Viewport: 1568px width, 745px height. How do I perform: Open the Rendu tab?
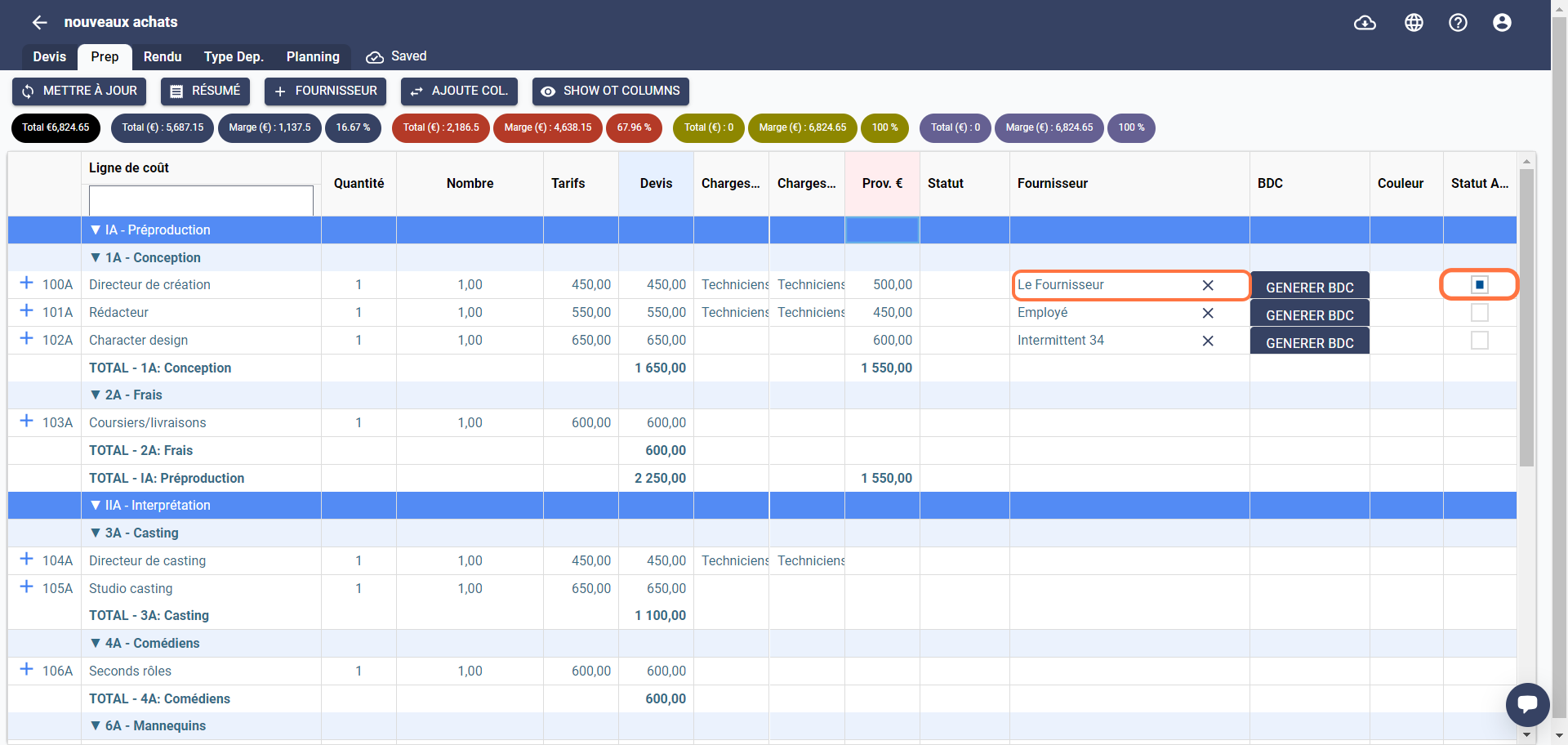163,56
